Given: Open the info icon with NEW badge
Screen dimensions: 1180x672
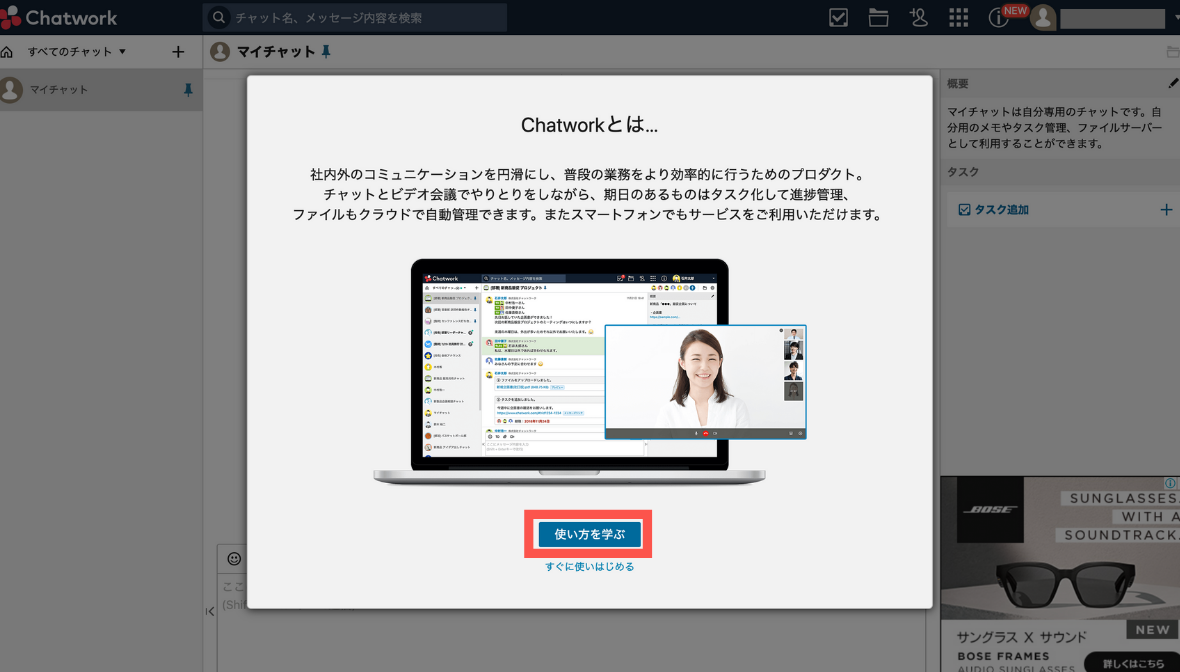Looking at the screenshot, I should click(x=999, y=17).
